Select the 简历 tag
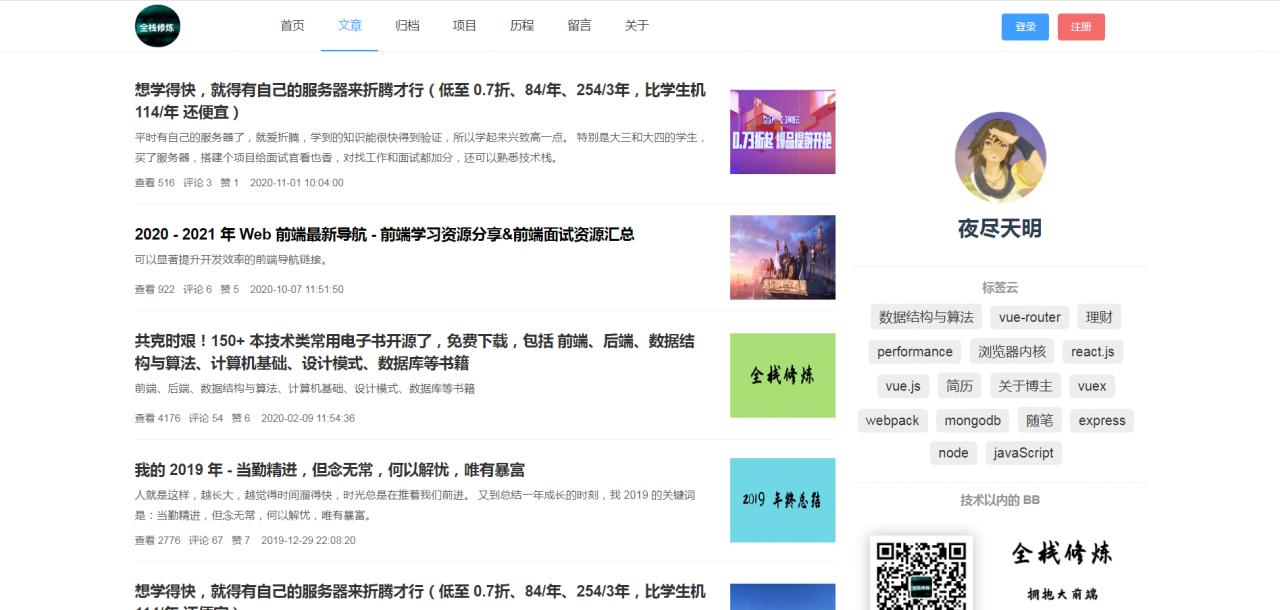Screen dimensions: 1280x610 click(x=960, y=386)
